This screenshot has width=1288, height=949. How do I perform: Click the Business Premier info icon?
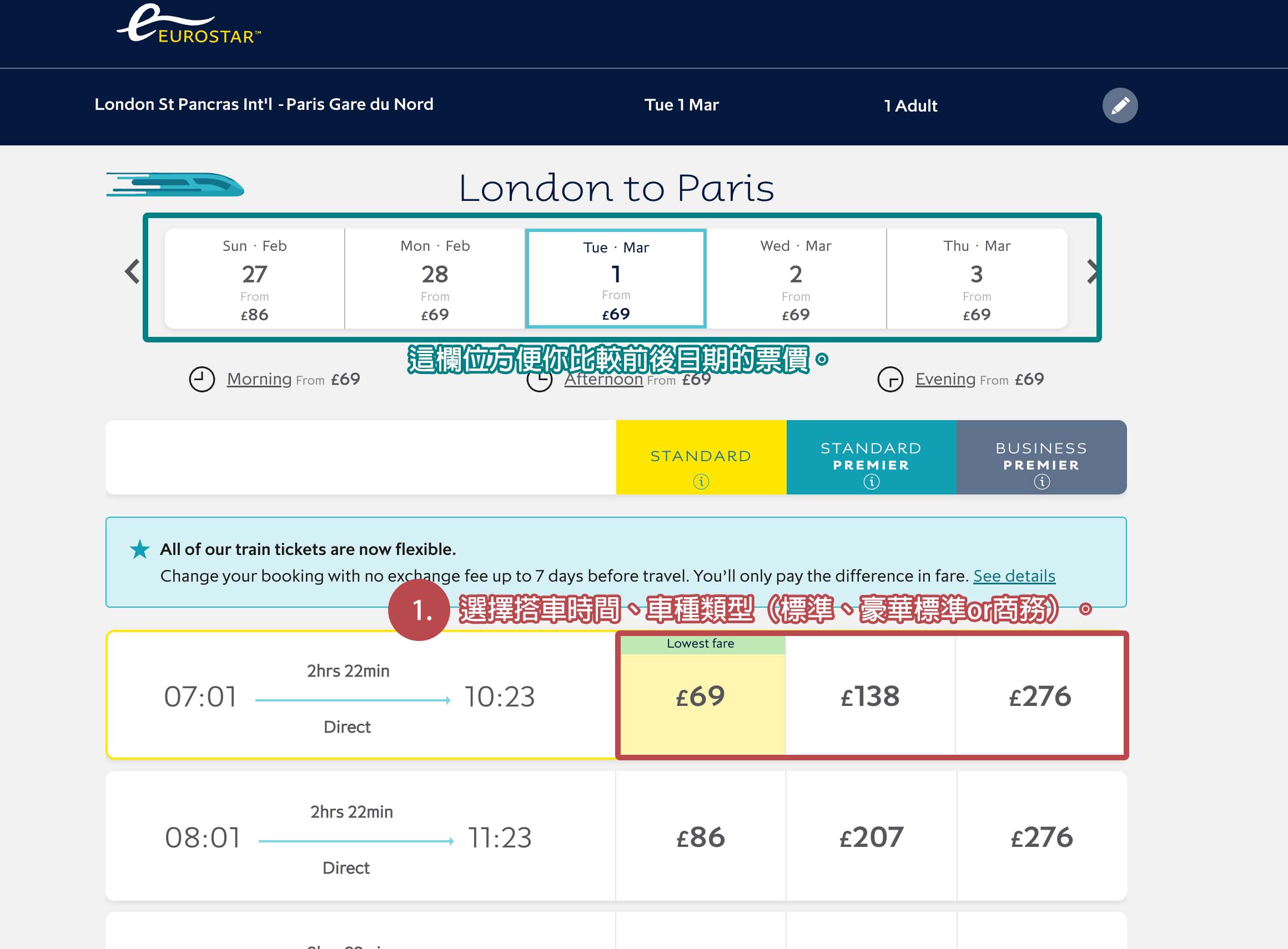(1042, 481)
